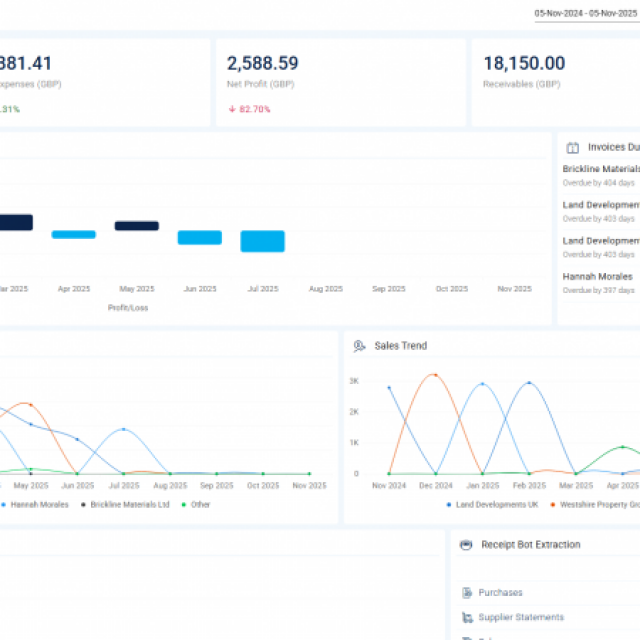This screenshot has height=640, width=640.
Task: Open Hannah Morales overdue invoice entry
Action: tap(598, 283)
